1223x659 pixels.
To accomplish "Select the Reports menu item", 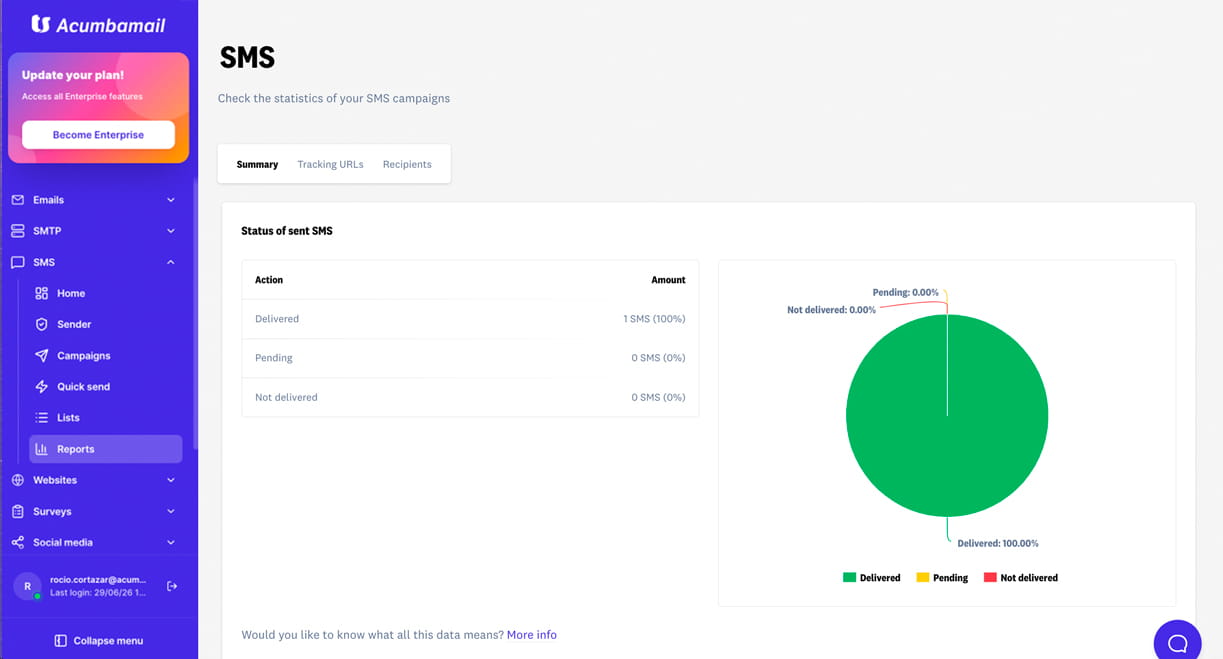I will pos(106,449).
